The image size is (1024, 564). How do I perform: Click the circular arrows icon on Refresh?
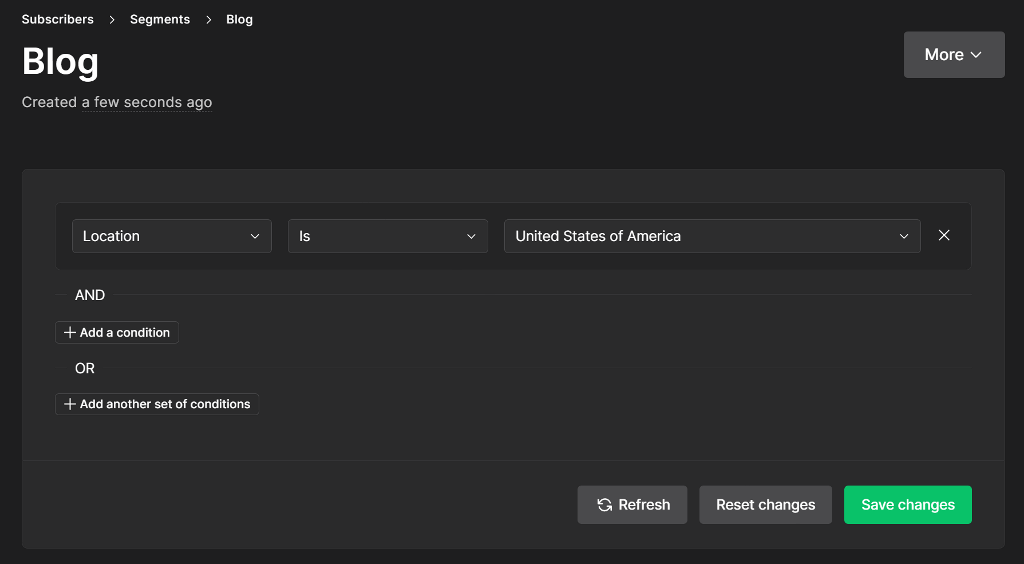tap(604, 505)
